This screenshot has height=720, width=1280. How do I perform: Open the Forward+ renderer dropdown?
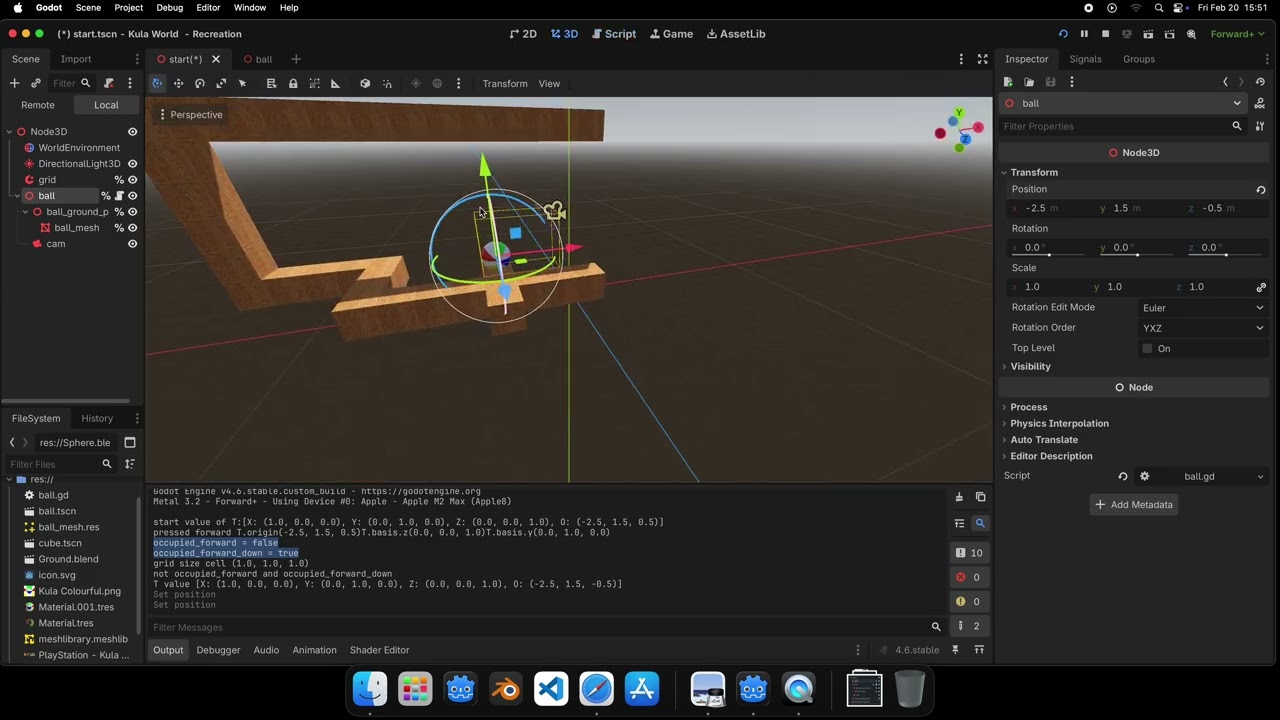(x=1238, y=34)
